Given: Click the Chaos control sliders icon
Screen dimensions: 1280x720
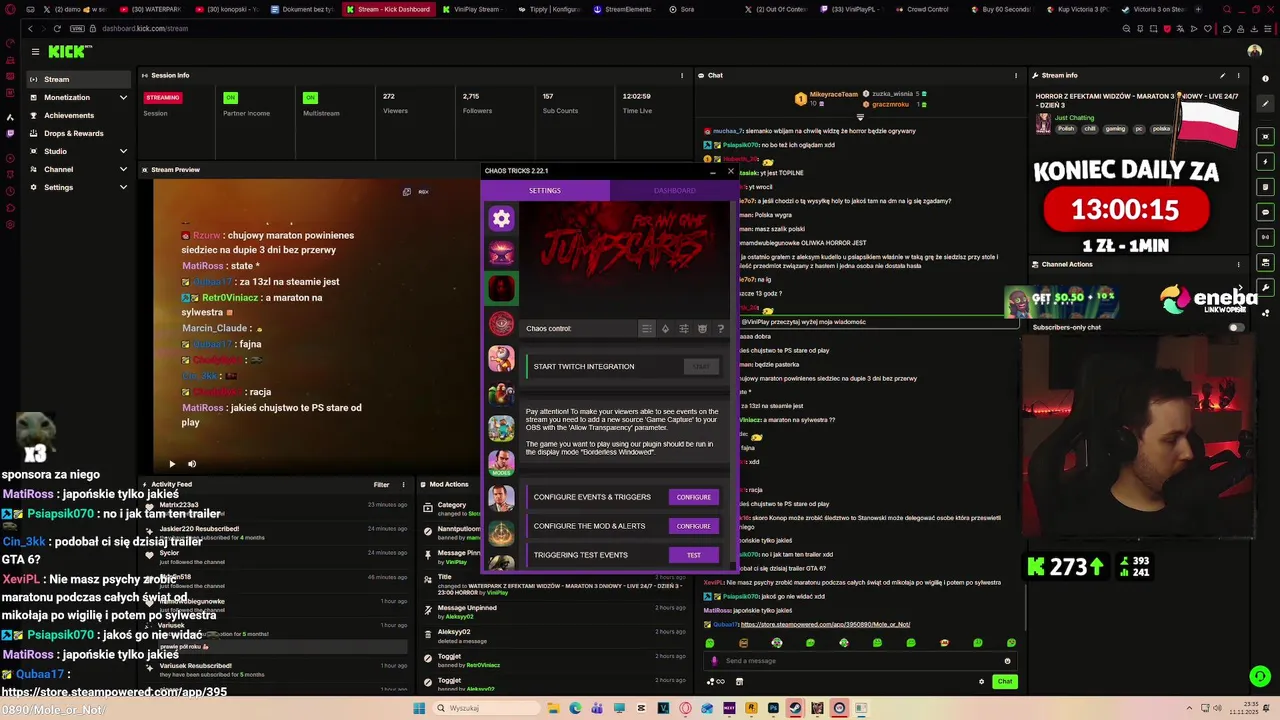Looking at the screenshot, I should [x=684, y=329].
